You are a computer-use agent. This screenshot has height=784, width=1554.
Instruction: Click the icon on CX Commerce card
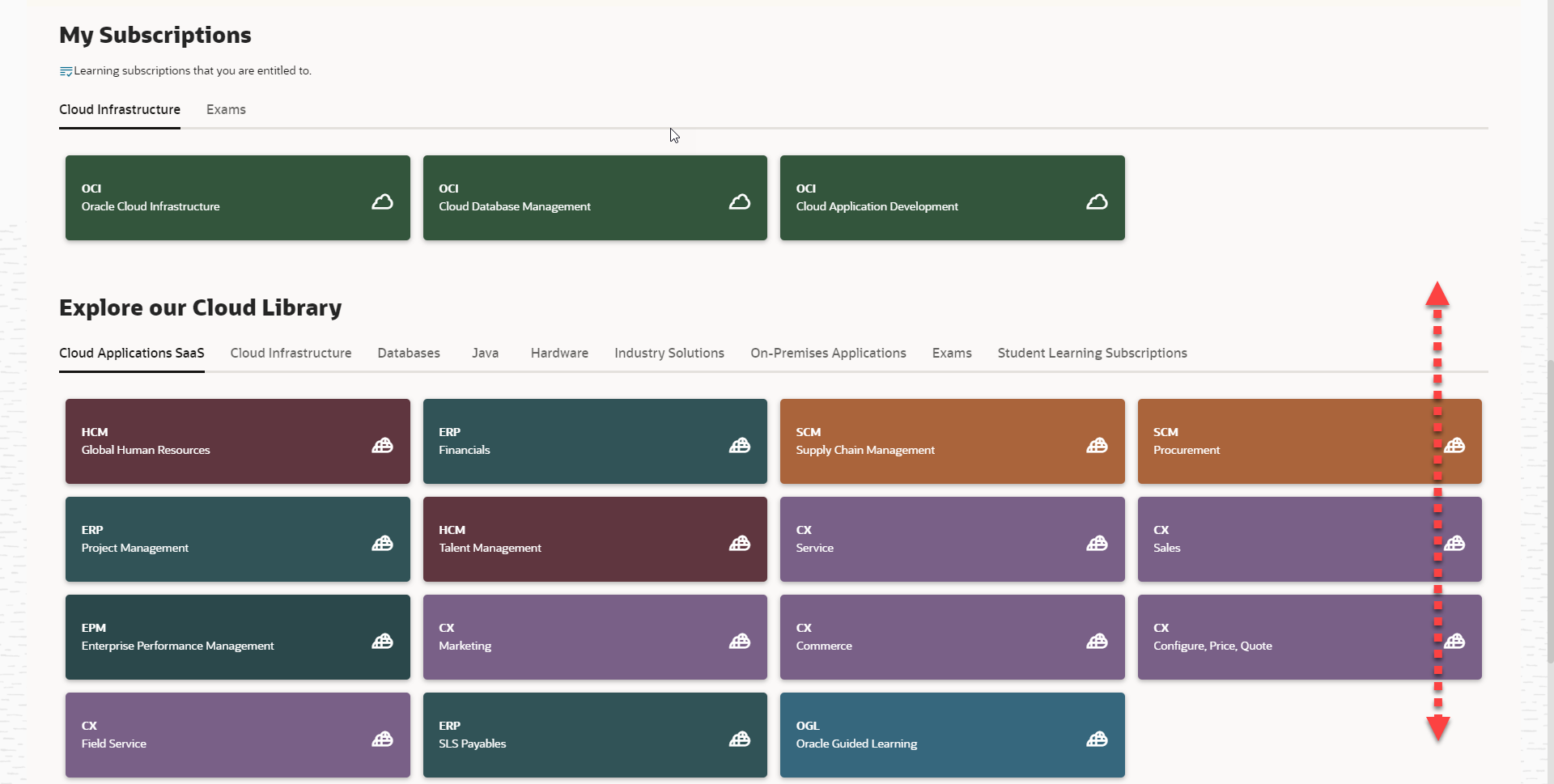click(1097, 641)
